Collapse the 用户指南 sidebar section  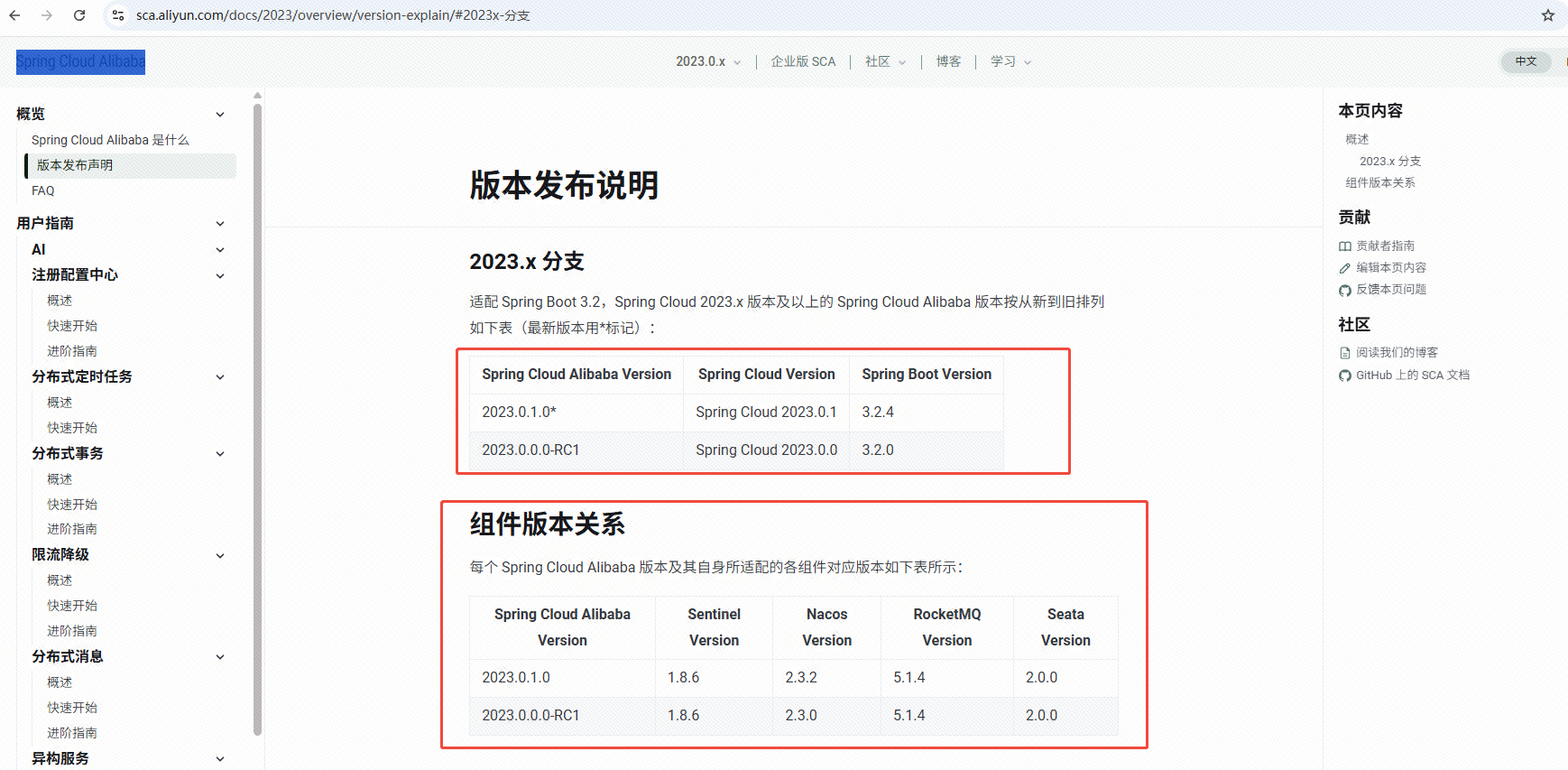click(x=220, y=223)
